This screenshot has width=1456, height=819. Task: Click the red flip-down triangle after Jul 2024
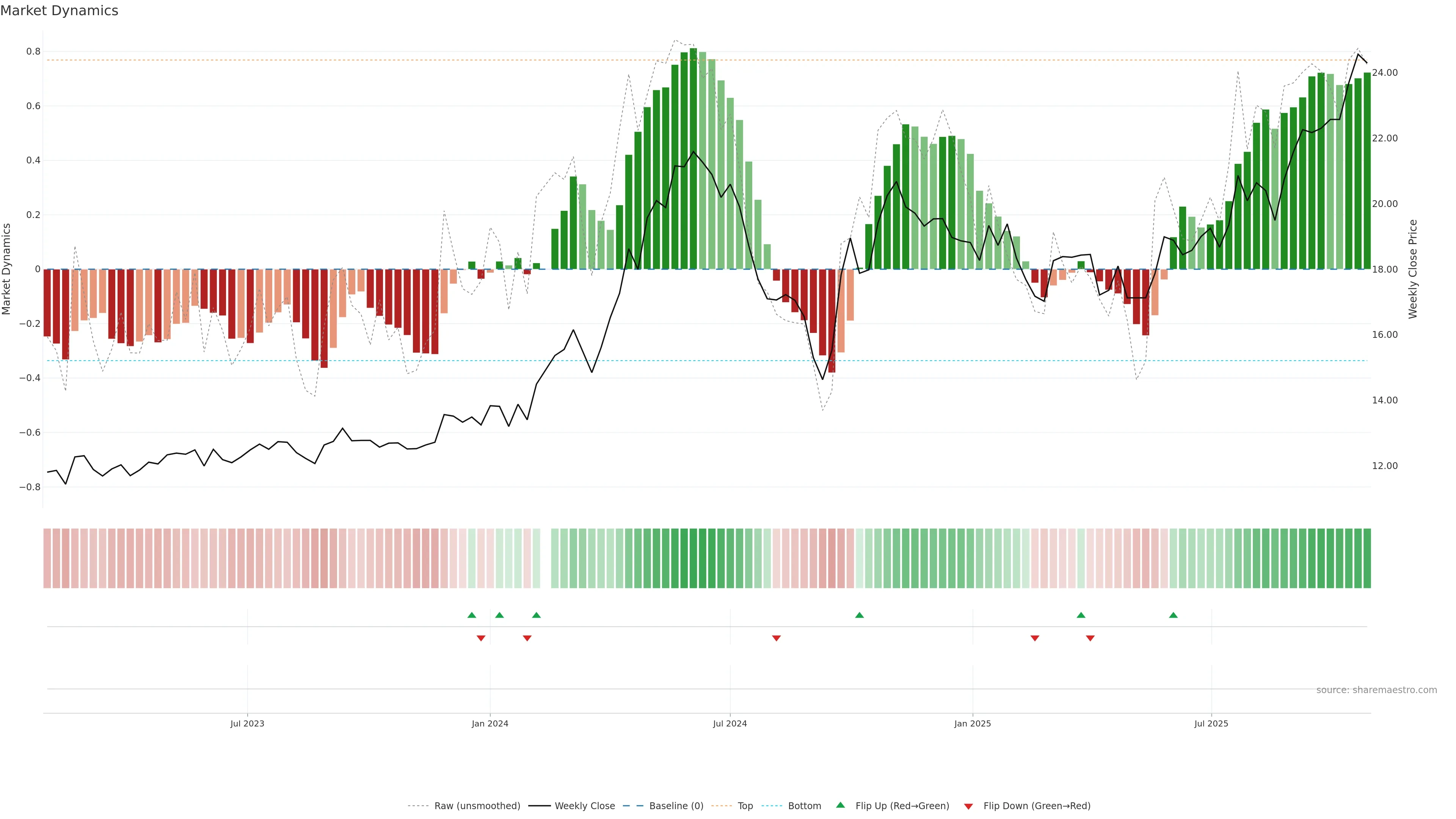point(776,638)
